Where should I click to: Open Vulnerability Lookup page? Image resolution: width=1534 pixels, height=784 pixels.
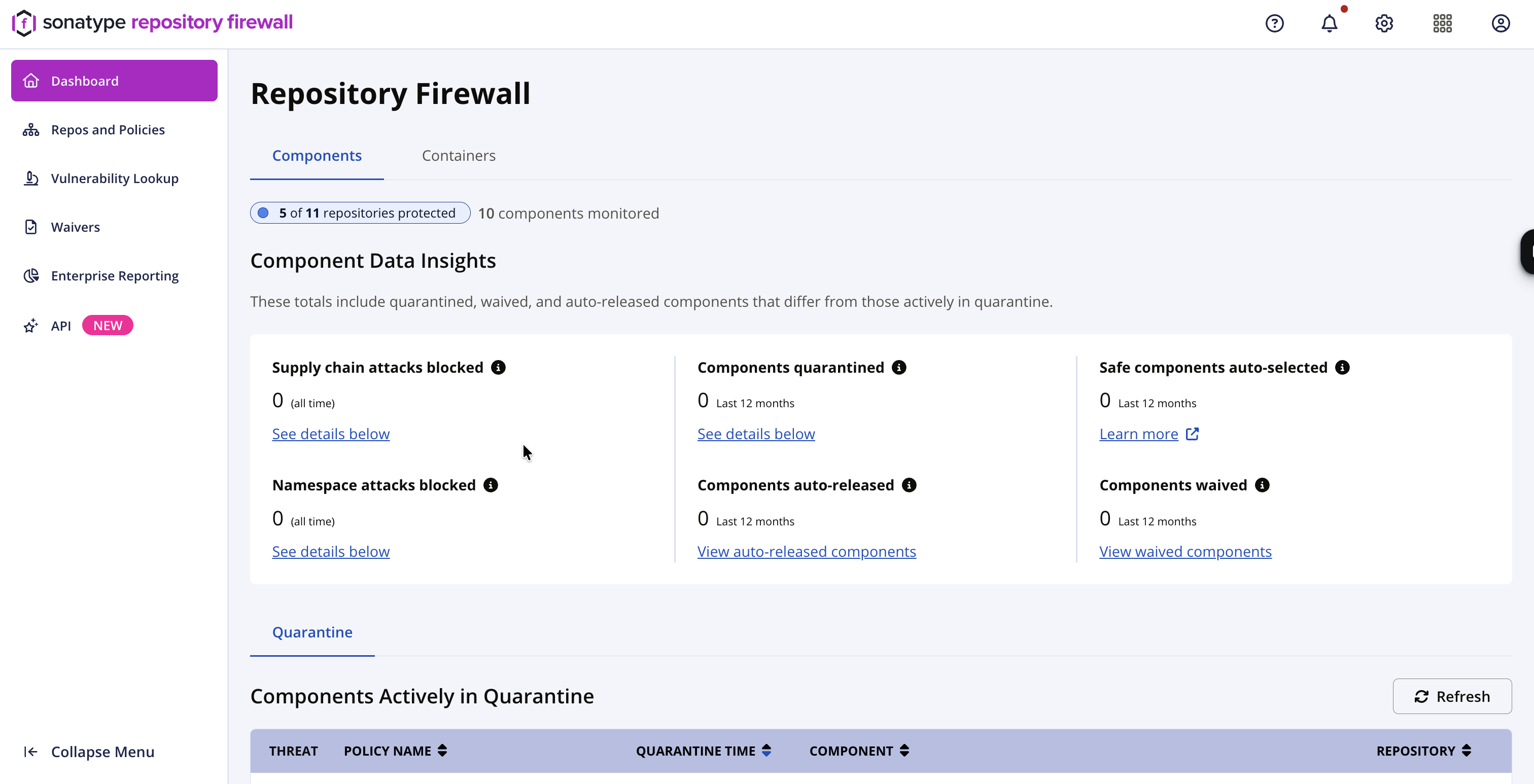coord(114,178)
